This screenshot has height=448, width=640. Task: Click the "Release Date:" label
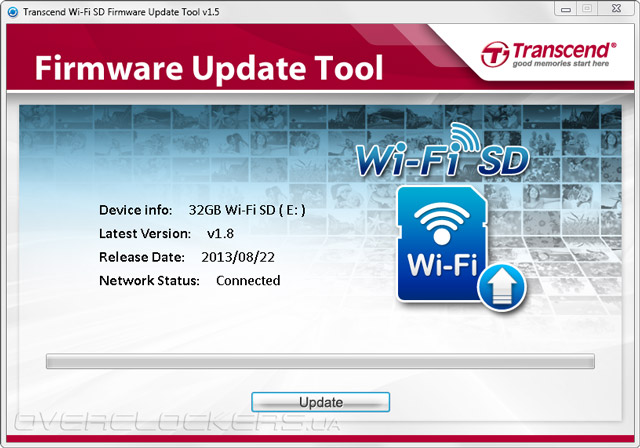pyautogui.click(x=142, y=257)
